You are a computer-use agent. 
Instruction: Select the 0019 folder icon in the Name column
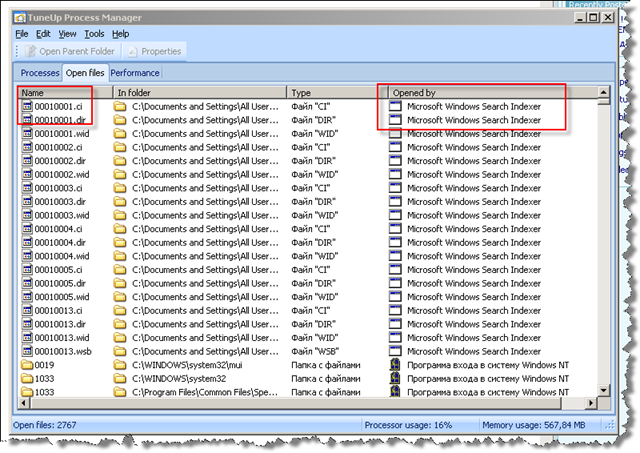pos(26,365)
